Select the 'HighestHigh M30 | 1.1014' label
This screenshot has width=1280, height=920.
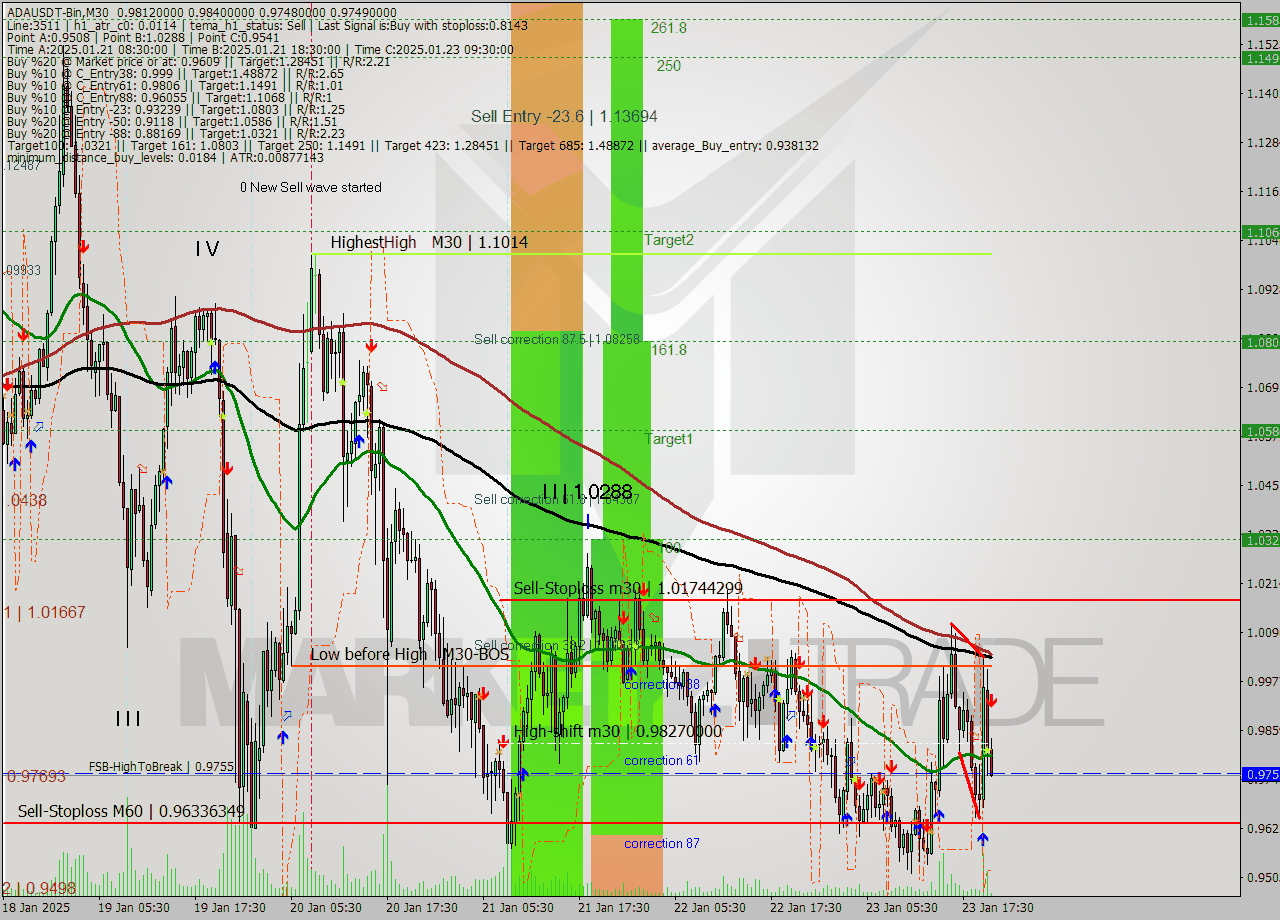(429, 242)
